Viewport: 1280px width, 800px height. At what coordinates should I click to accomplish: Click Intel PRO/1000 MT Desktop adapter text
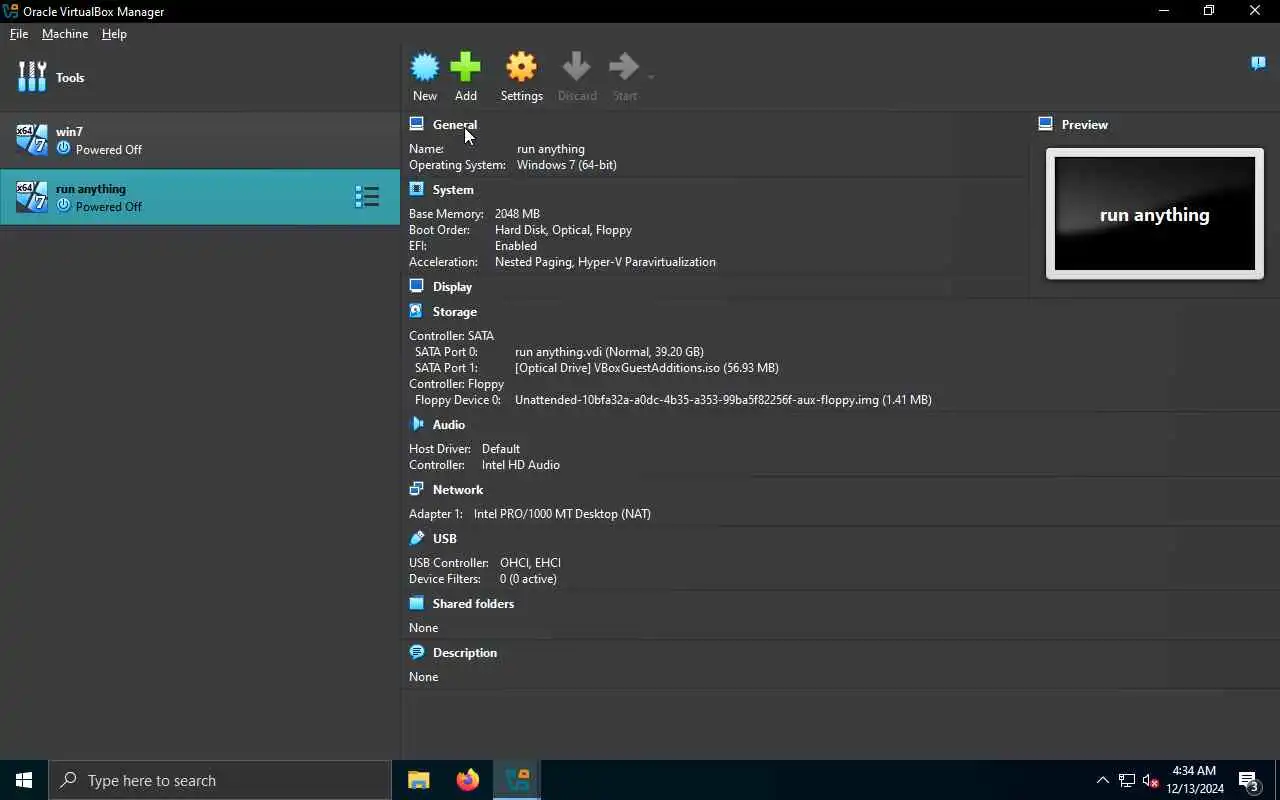point(562,514)
